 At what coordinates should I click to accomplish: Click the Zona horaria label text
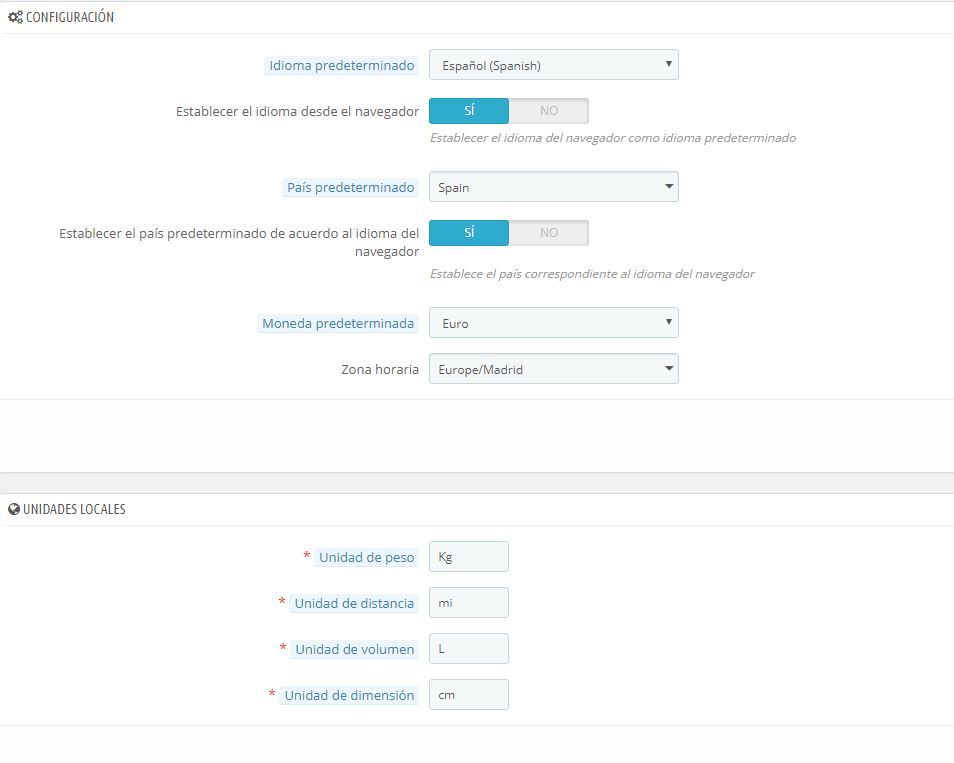point(380,369)
